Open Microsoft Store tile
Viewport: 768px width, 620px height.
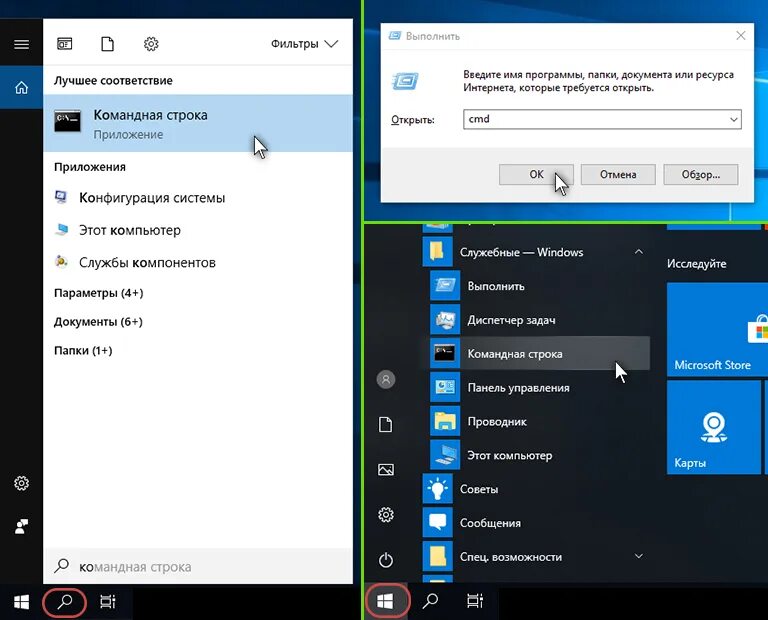716,329
